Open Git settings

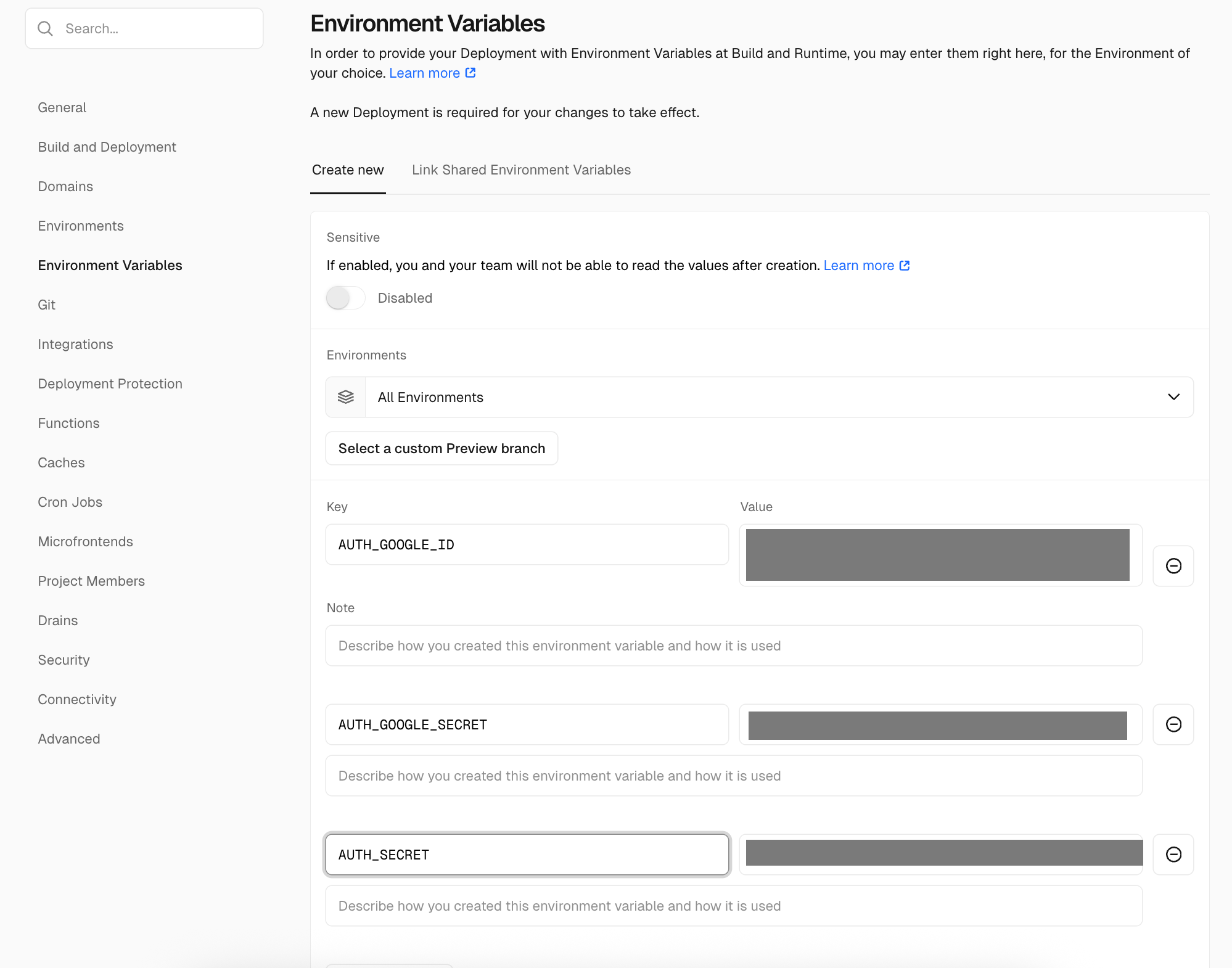(x=47, y=305)
